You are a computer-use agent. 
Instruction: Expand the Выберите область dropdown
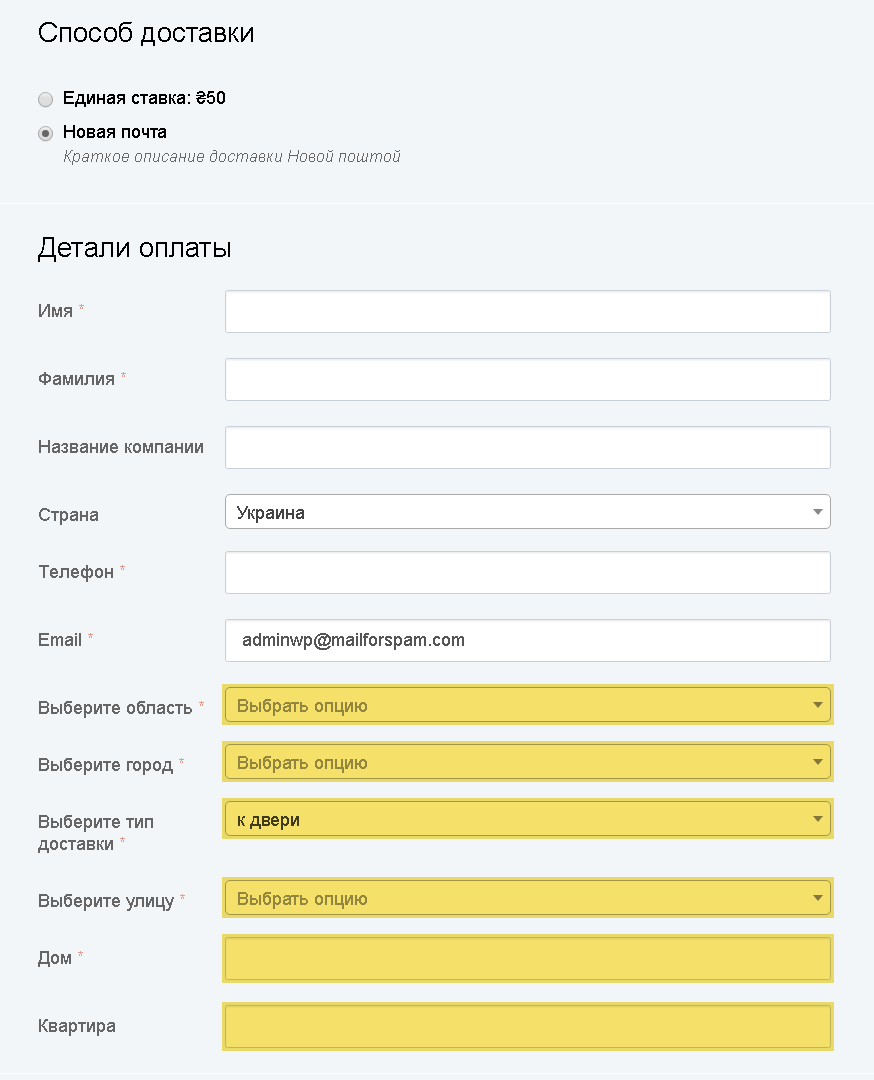pos(528,705)
